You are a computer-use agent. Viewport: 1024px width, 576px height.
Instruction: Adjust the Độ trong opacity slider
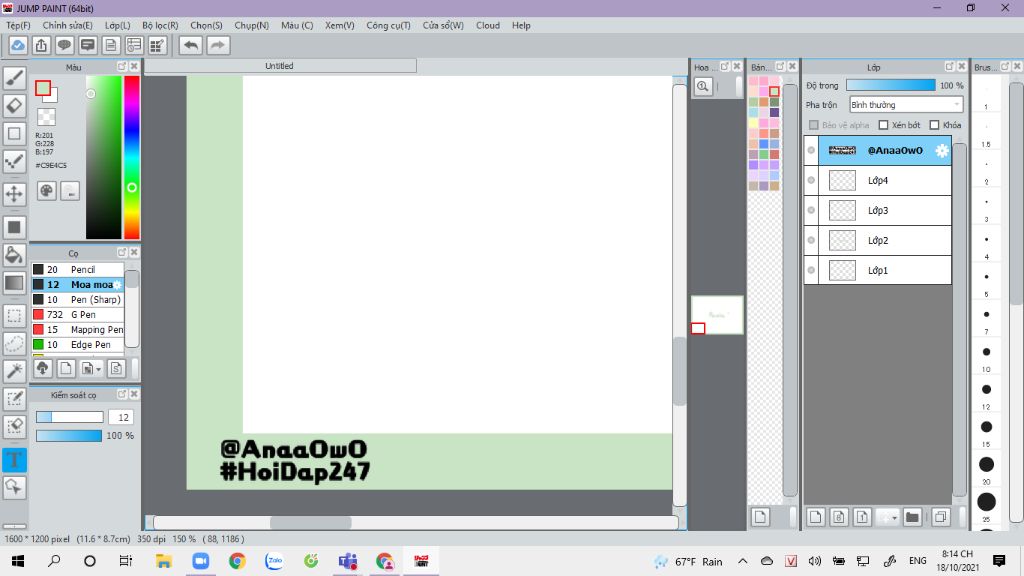[891, 86]
